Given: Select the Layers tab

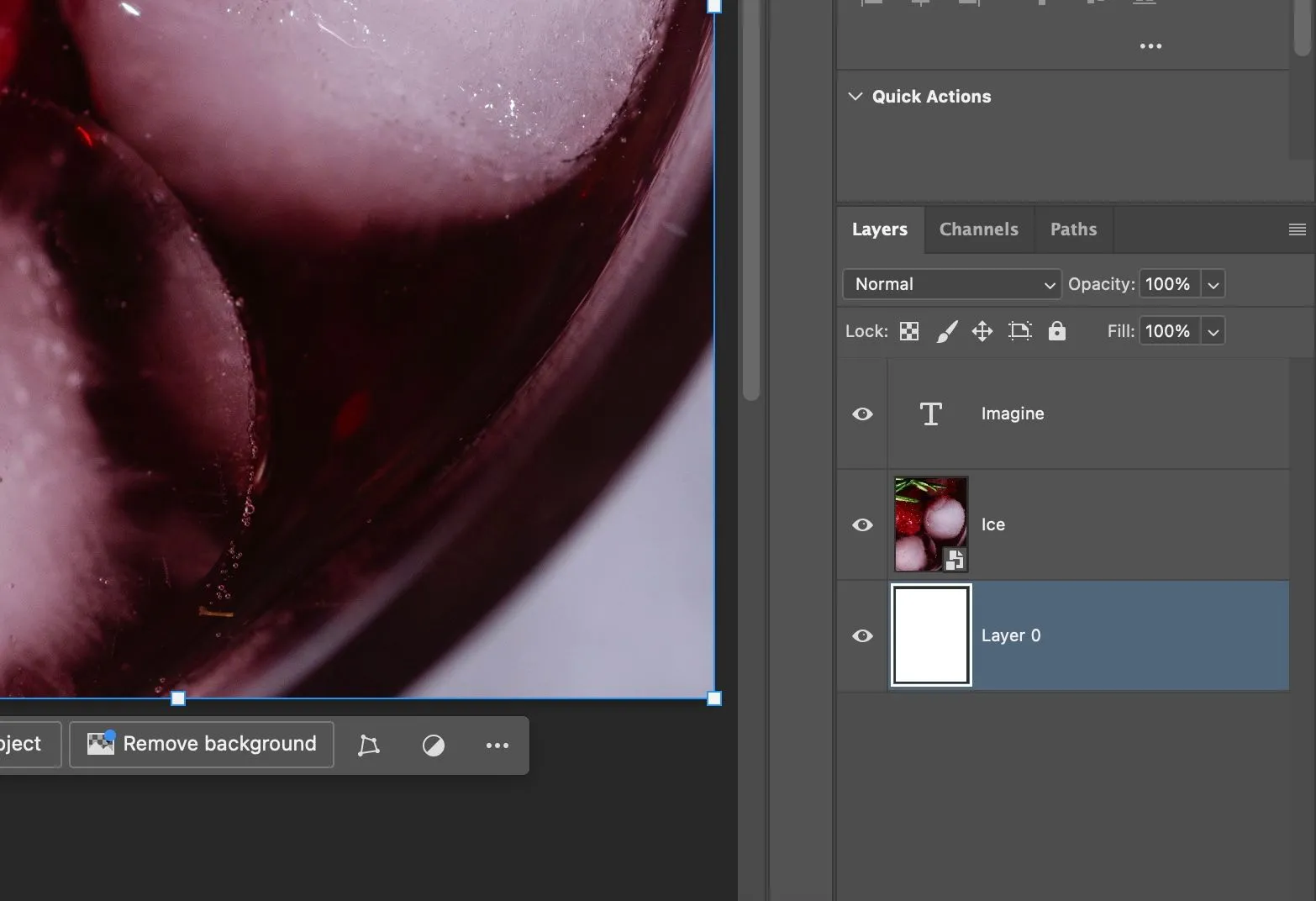Looking at the screenshot, I should click(x=880, y=229).
